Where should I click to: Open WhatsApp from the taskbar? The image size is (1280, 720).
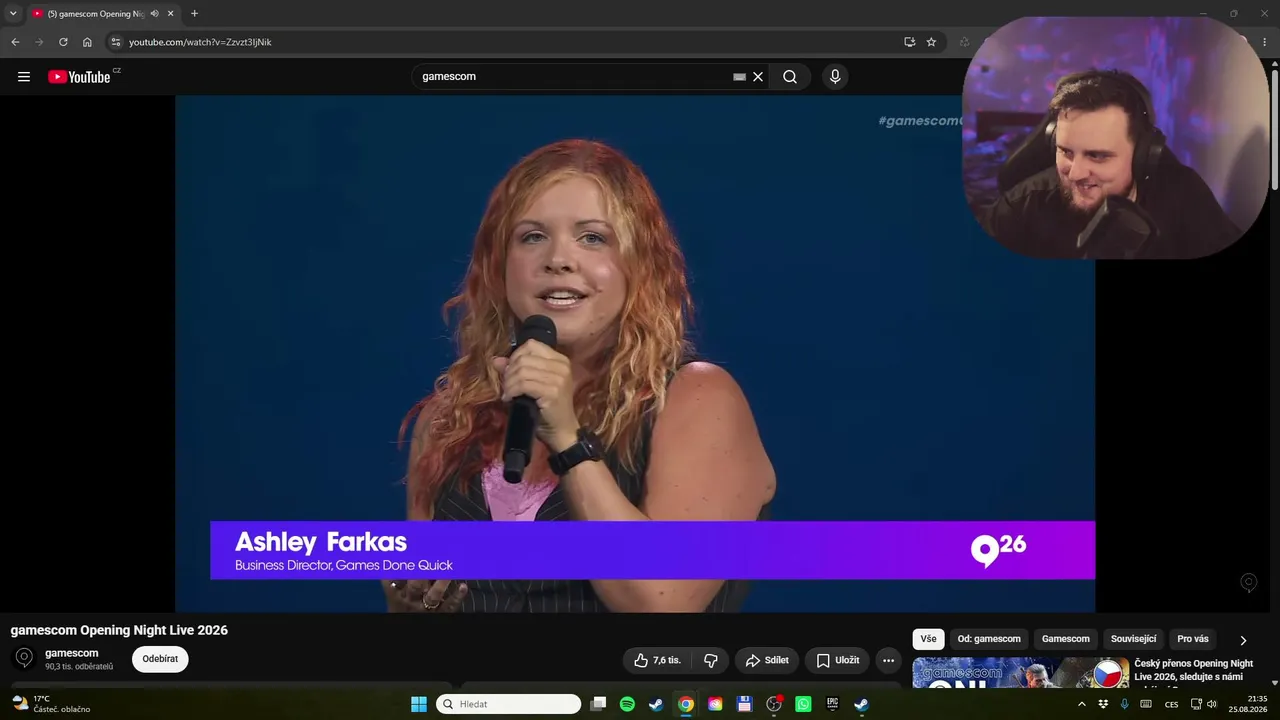pos(803,704)
